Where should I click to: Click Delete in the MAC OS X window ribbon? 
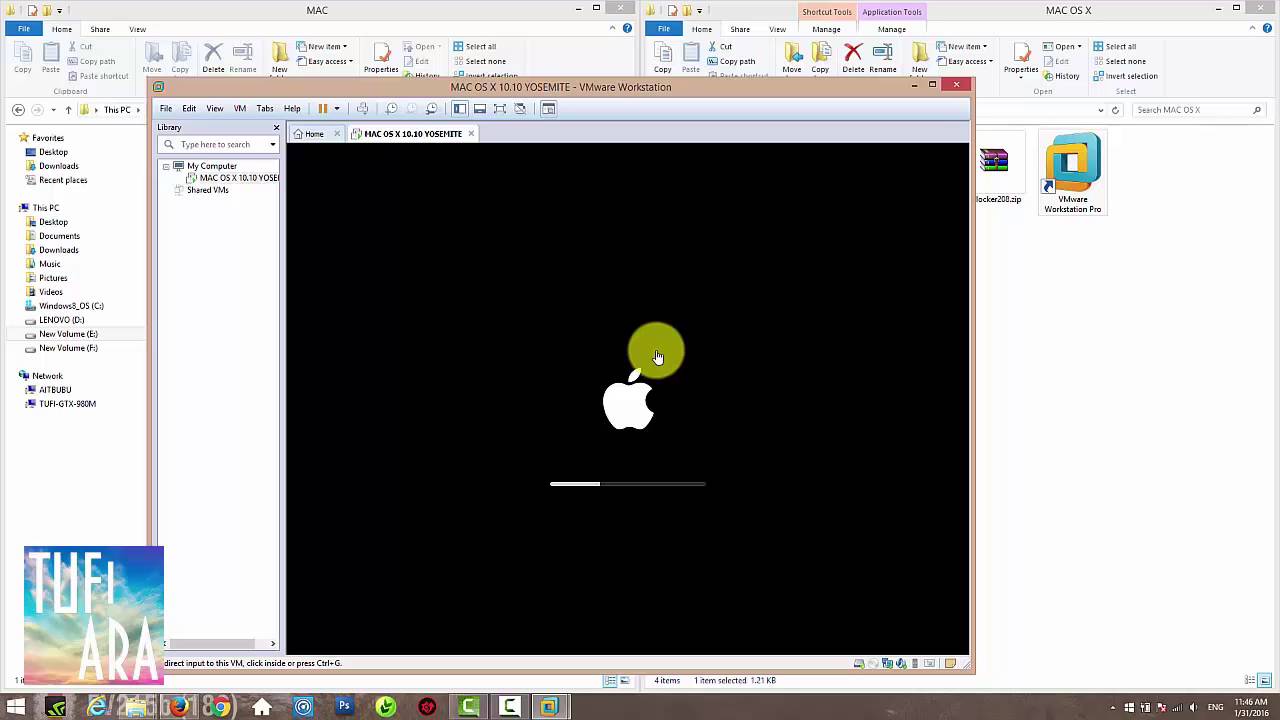(x=853, y=58)
